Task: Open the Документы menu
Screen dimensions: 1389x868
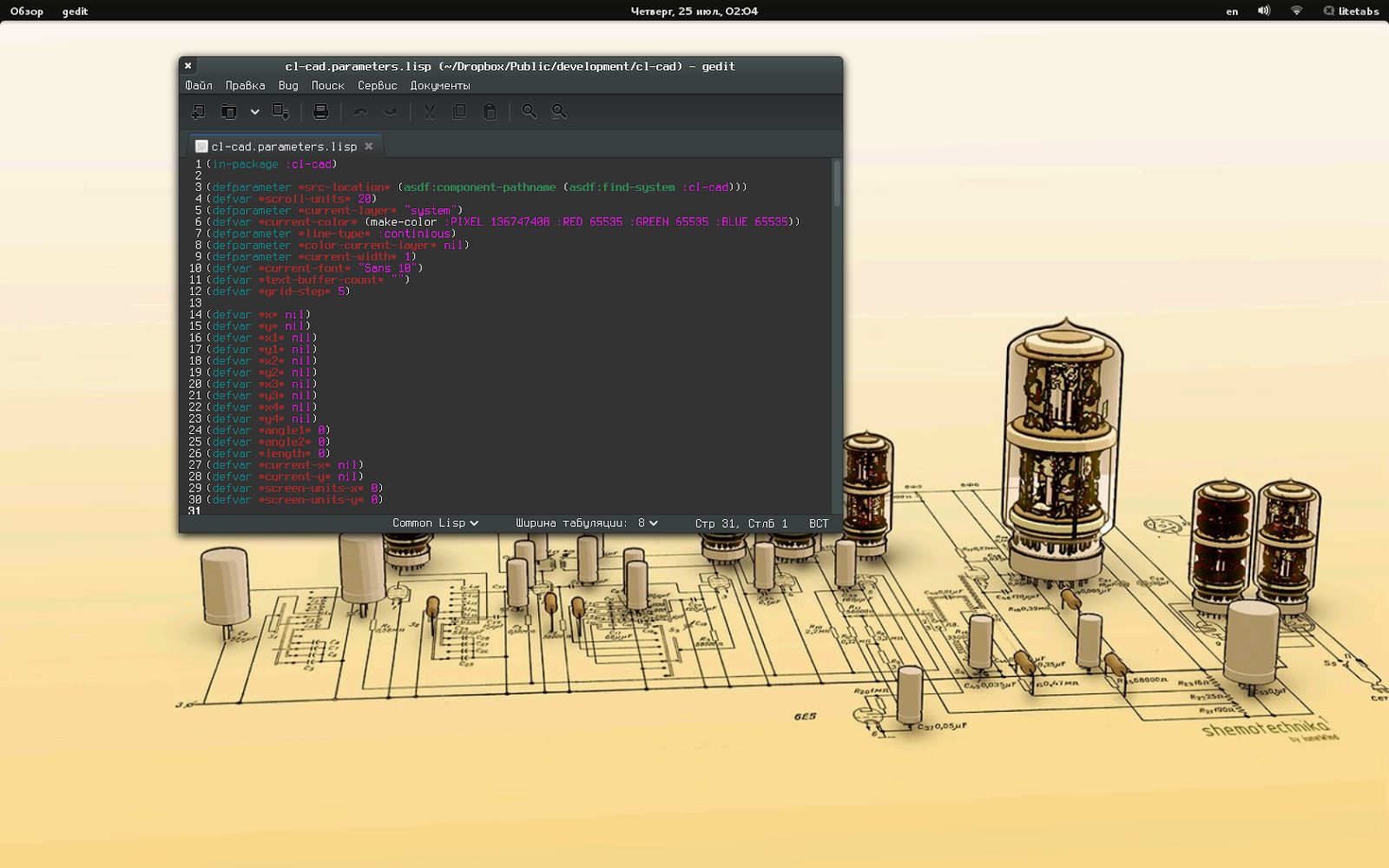Action: (439, 86)
